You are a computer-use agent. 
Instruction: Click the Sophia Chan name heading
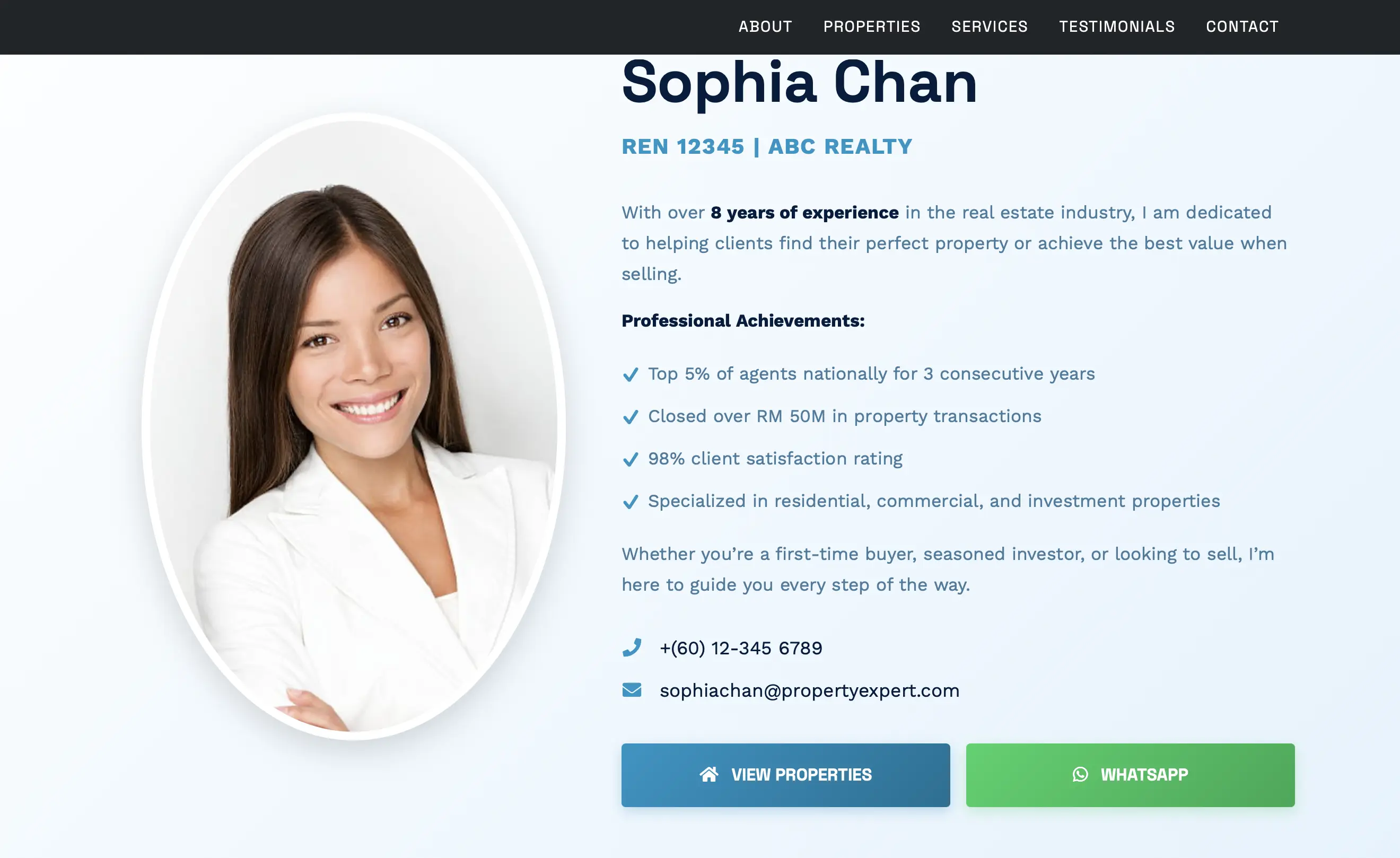point(800,83)
